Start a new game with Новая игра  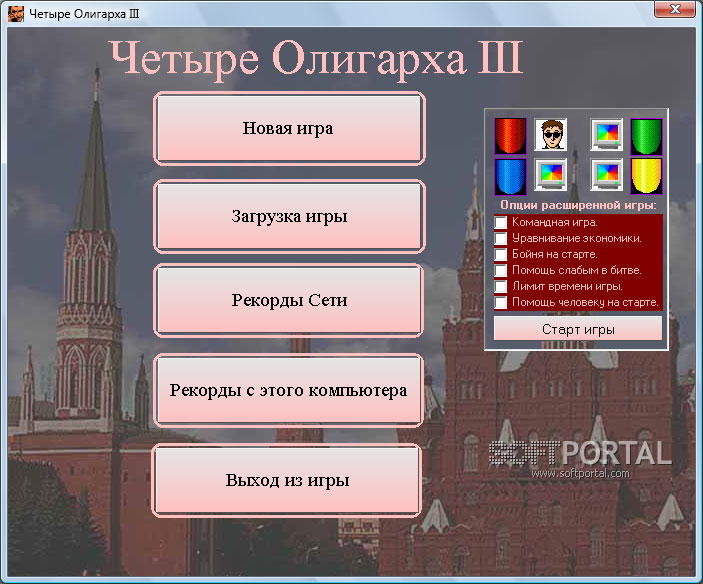[289, 129]
